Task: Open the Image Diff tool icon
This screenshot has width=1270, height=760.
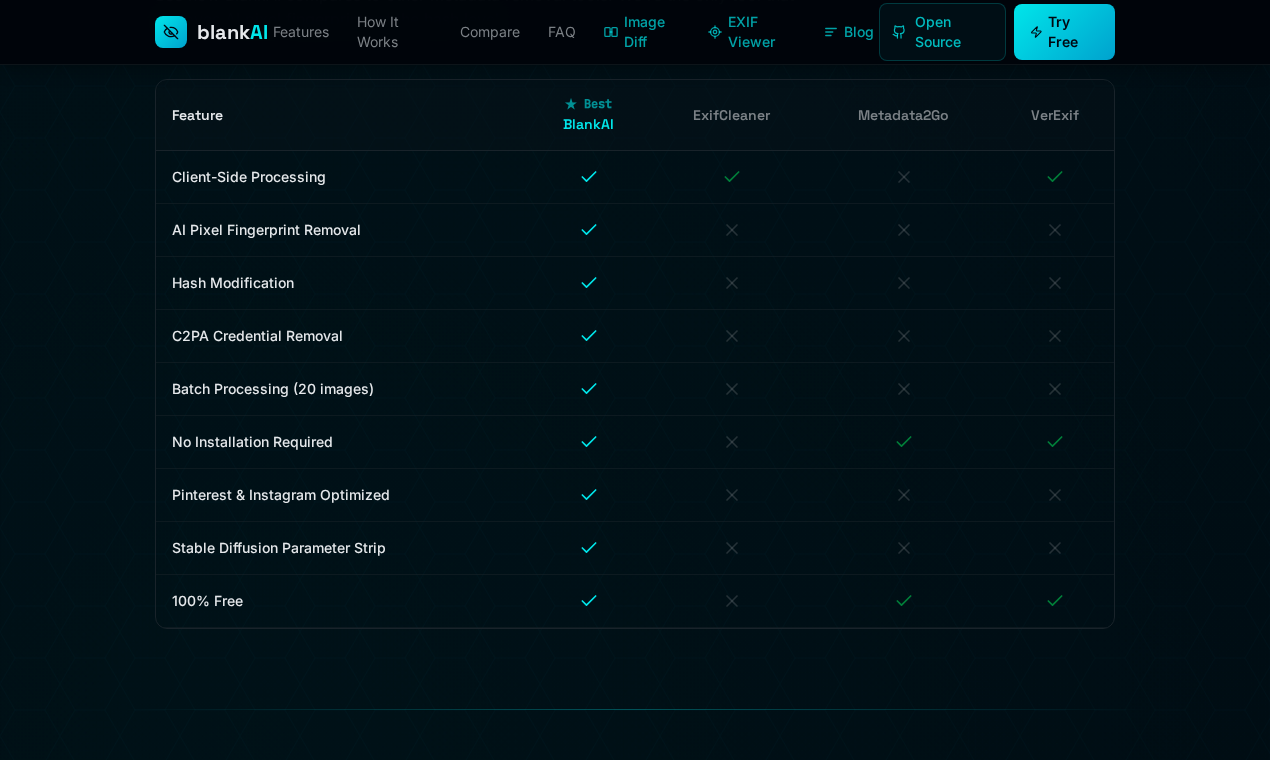Action: 611,32
